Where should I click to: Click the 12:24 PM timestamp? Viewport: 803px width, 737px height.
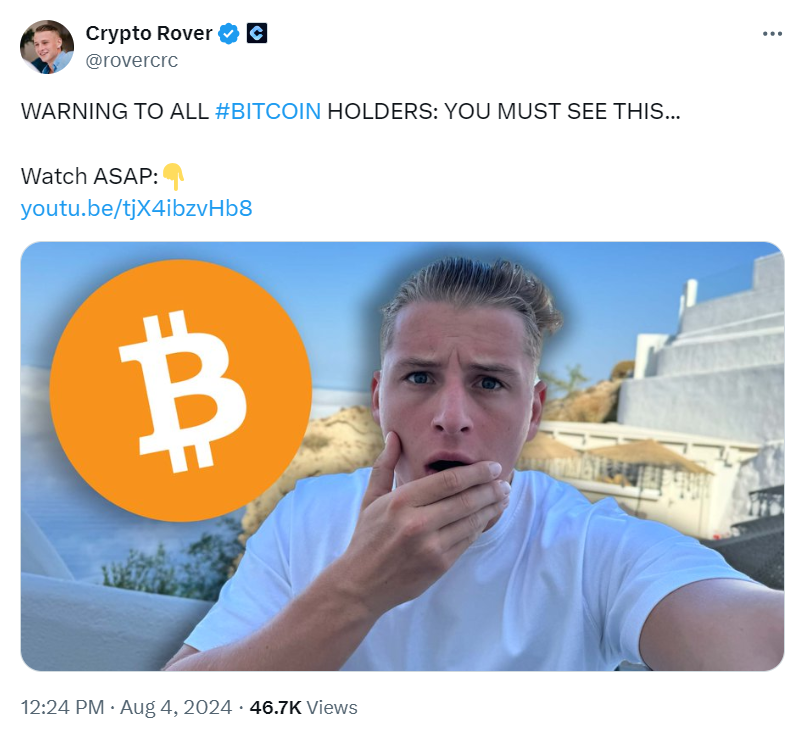pyautogui.click(x=62, y=707)
